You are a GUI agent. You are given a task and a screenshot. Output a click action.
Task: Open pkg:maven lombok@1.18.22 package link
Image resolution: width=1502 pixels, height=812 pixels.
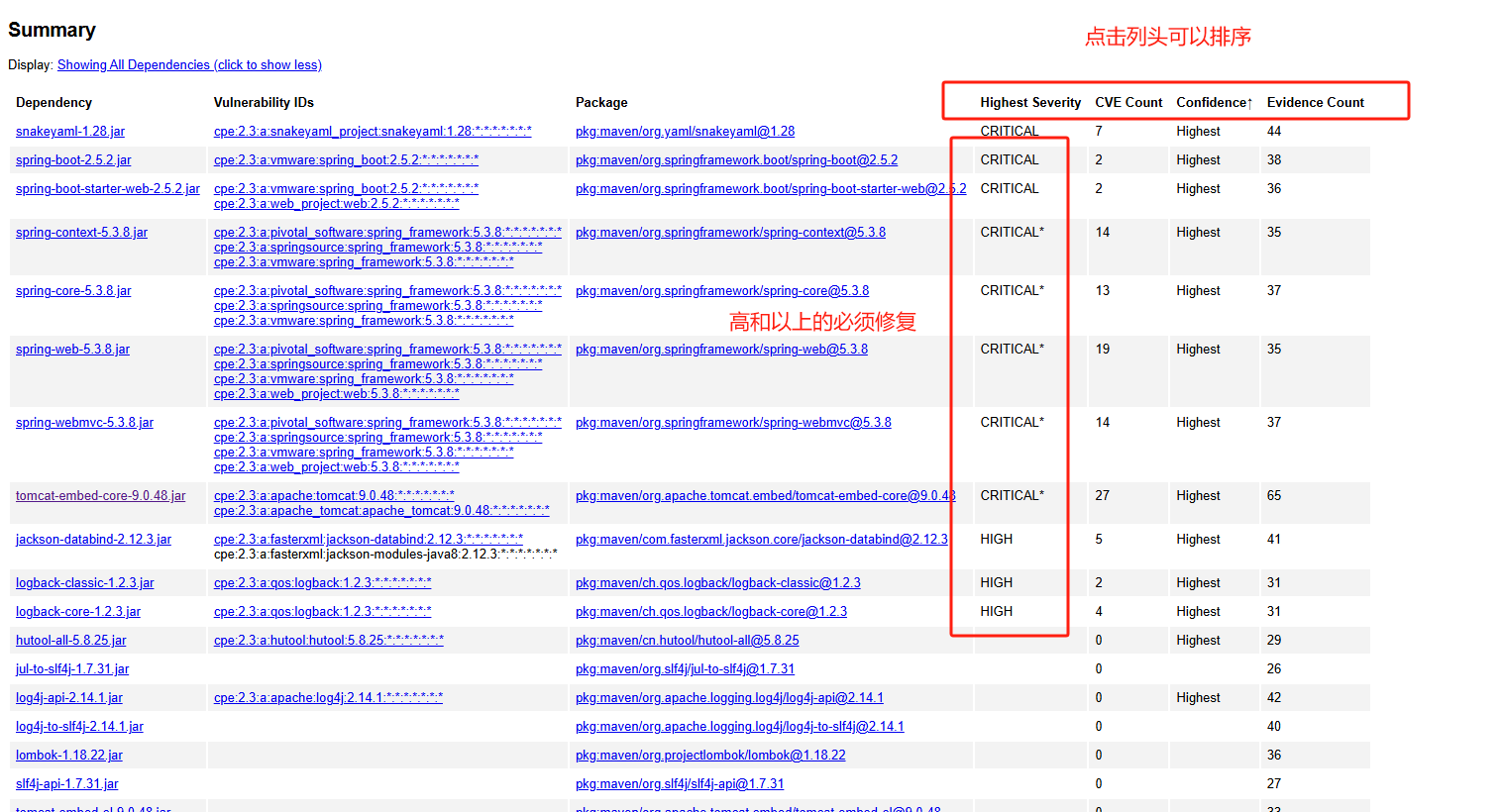[710, 756]
